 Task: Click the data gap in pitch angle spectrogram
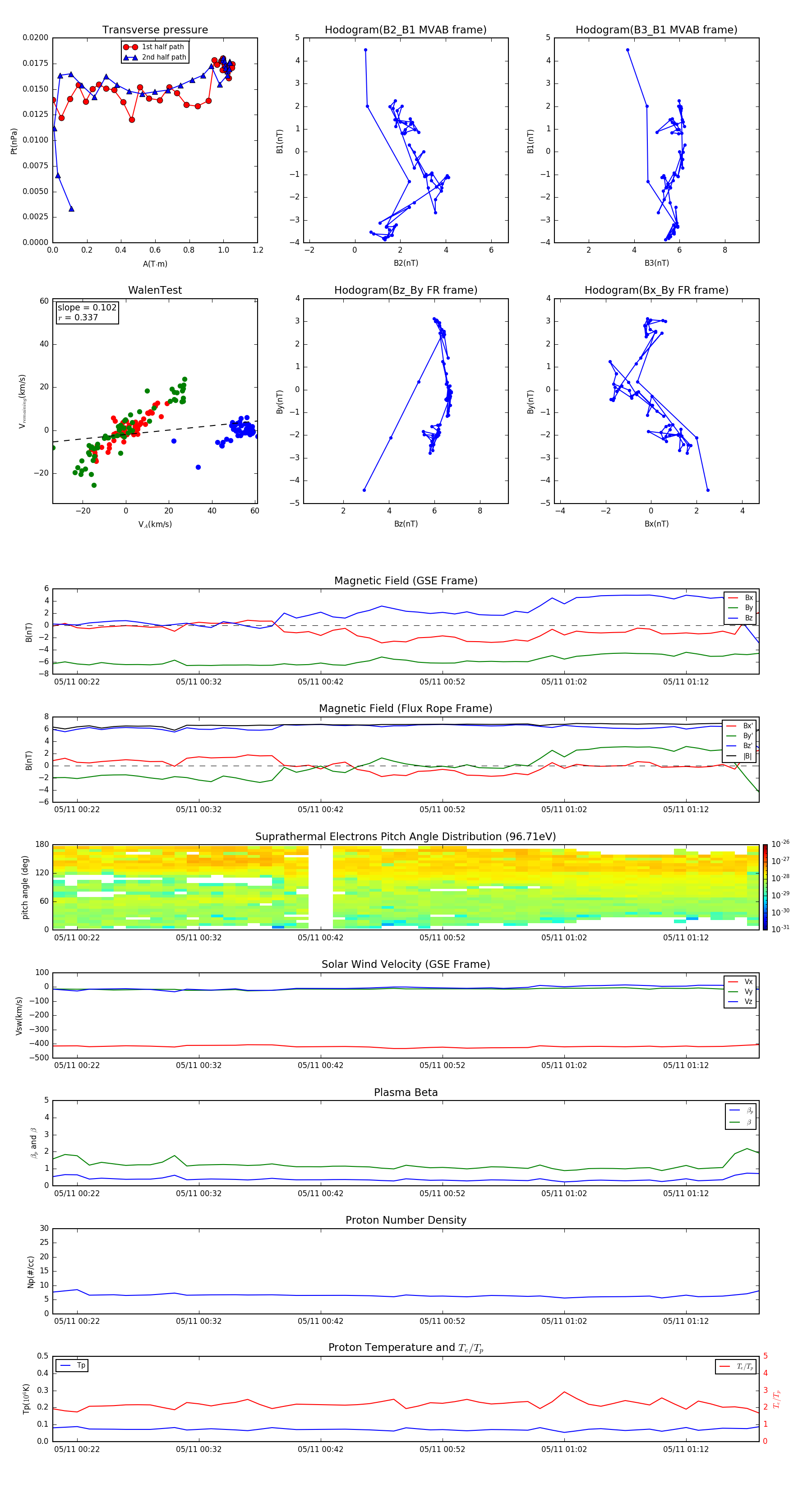321,887
